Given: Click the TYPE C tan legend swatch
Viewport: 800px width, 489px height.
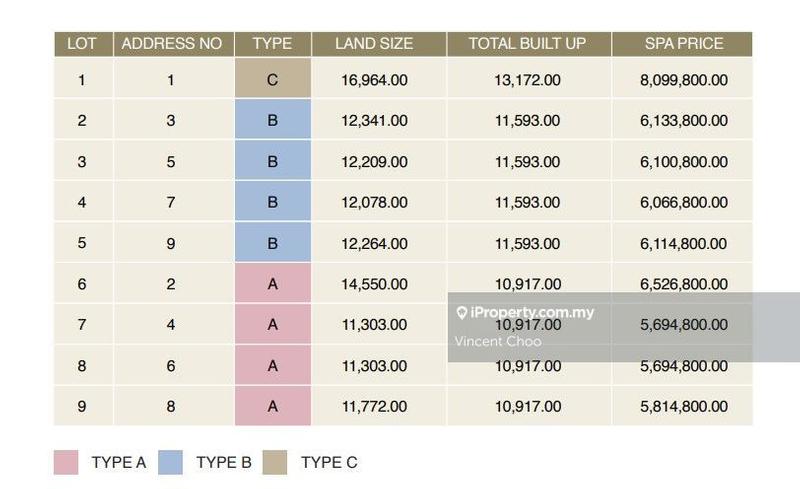Looking at the screenshot, I should (275, 462).
